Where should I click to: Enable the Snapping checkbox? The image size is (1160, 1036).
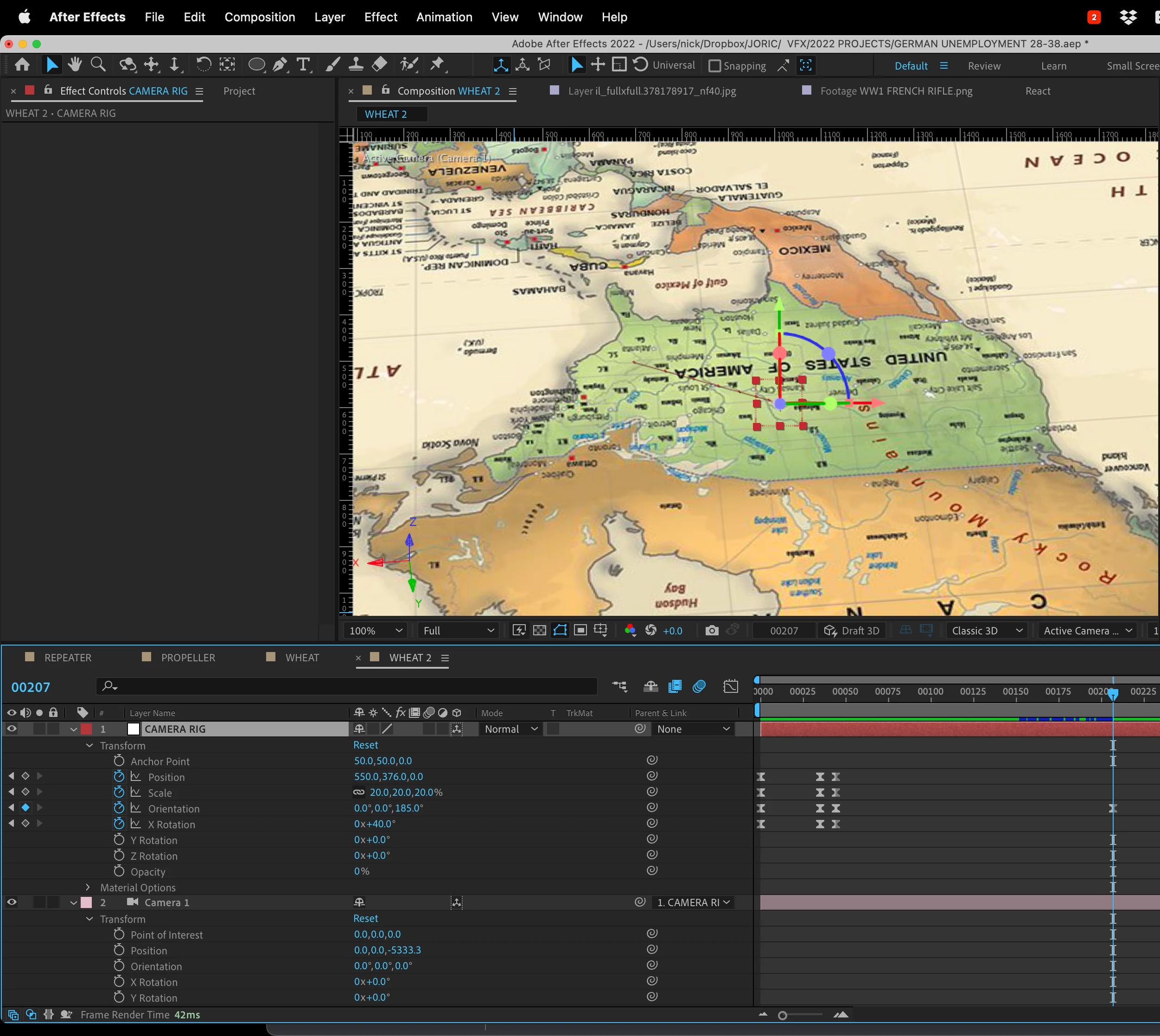[x=714, y=66]
